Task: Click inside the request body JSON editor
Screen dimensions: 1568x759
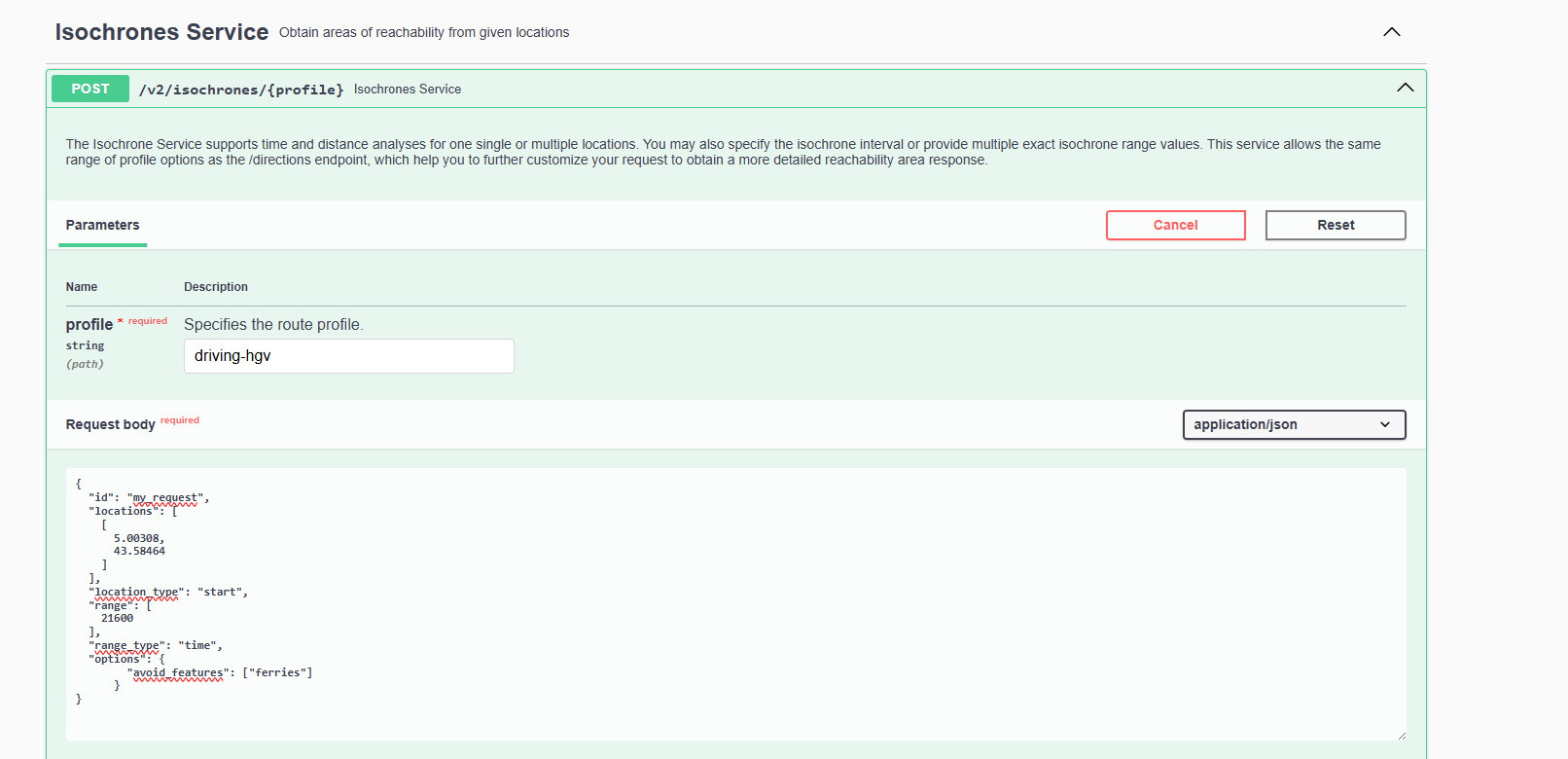Action: (778, 603)
